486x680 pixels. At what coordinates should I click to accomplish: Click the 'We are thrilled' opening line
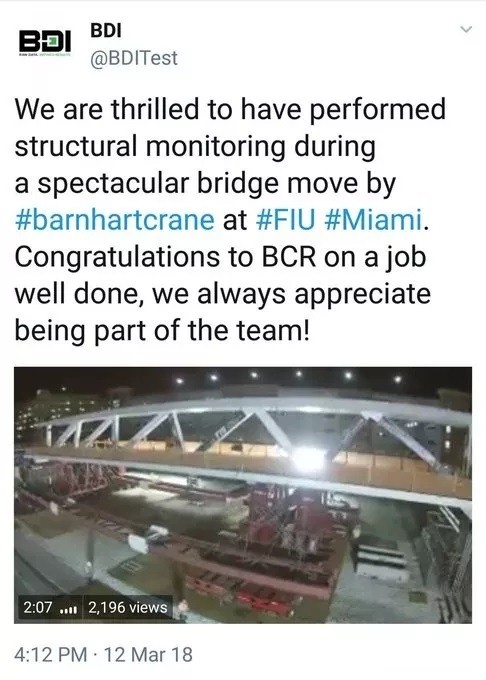pyautogui.click(x=230, y=109)
